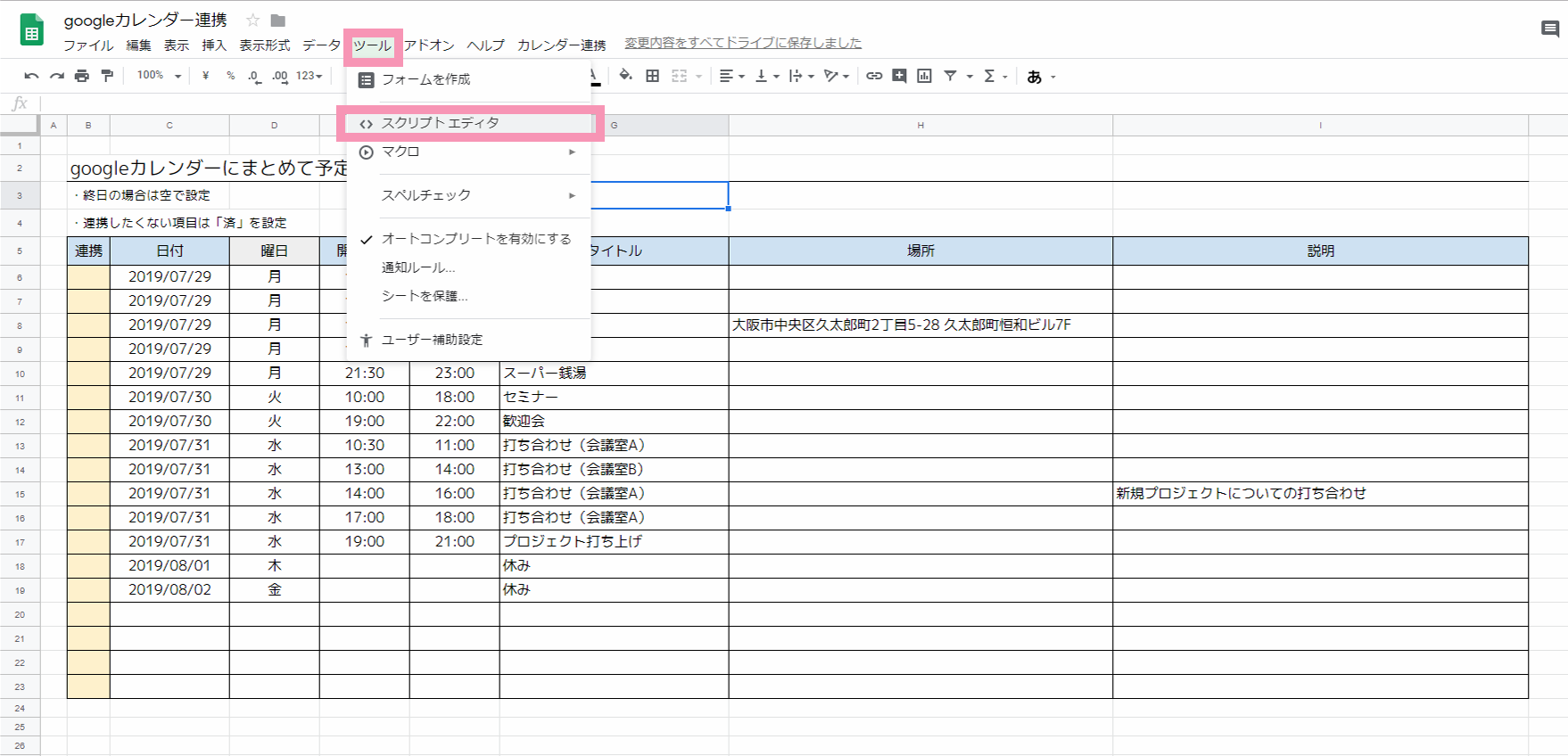
Task: Select ユーザー補助設定 menu entry
Action: 468,340
